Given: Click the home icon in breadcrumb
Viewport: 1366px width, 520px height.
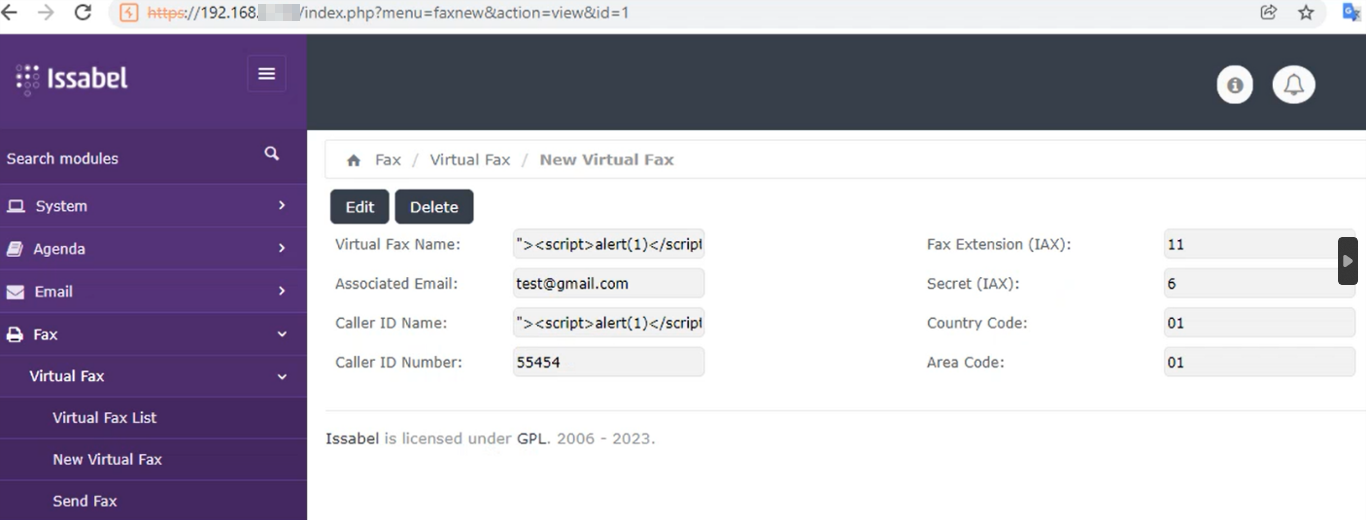Looking at the screenshot, I should (x=353, y=160).
